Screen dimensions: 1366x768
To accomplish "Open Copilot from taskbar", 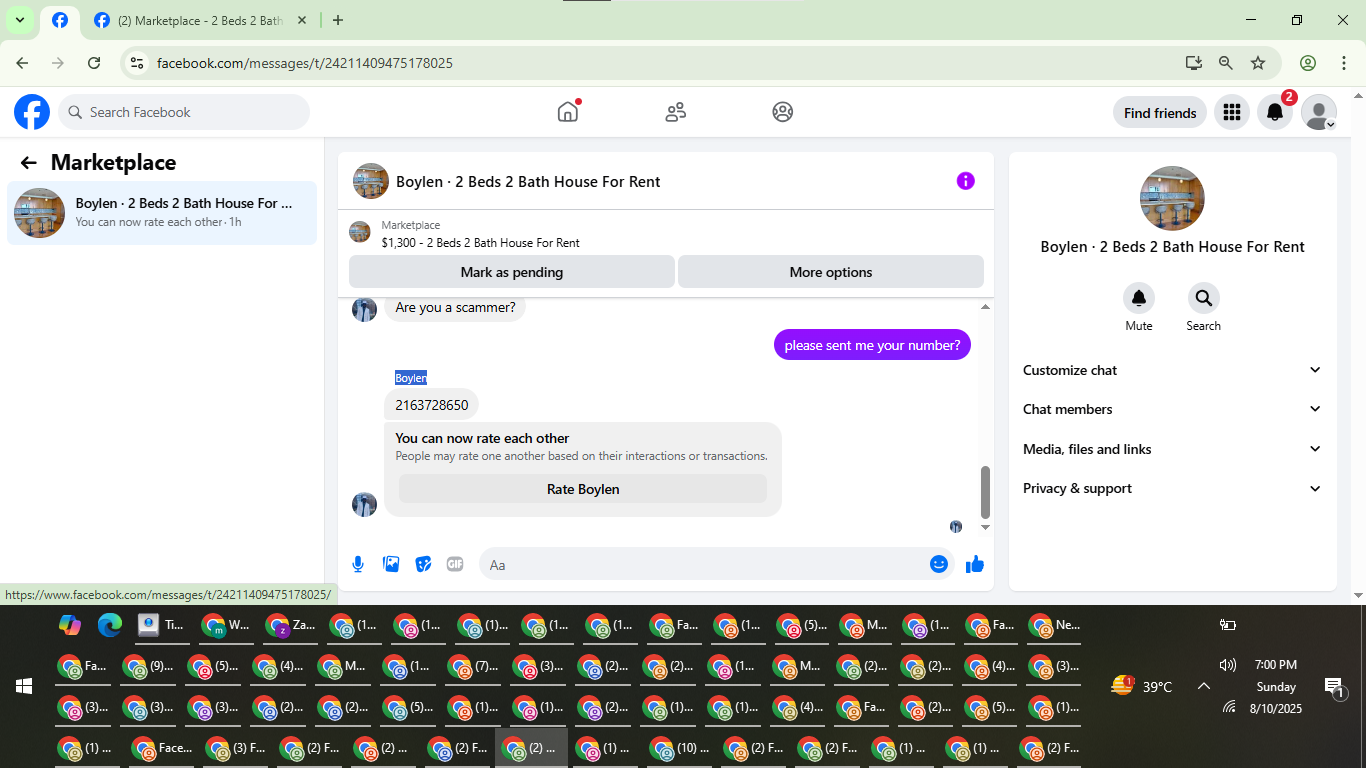I will (69, 625).
